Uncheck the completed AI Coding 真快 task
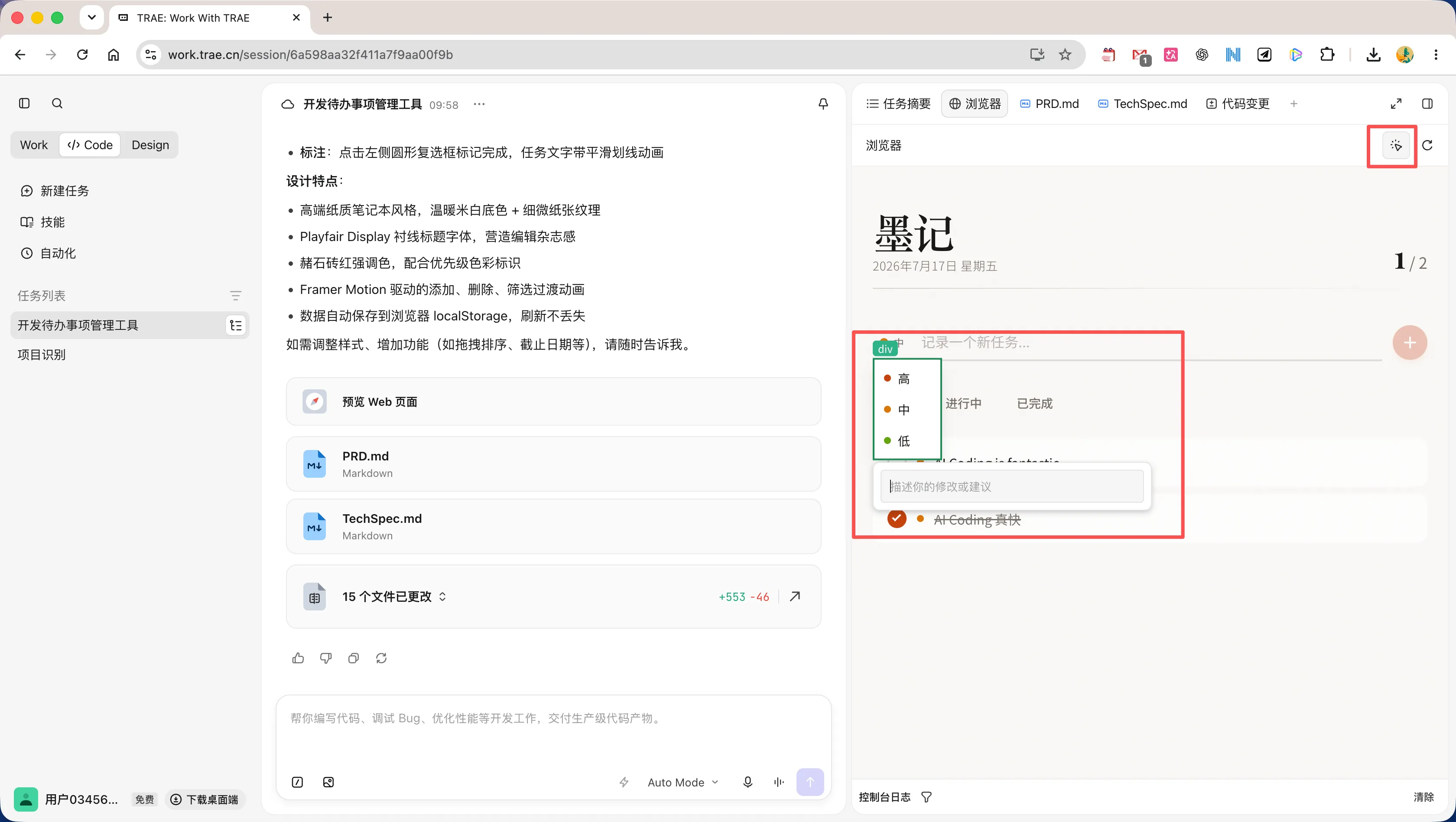 click(x=897, y=519)
